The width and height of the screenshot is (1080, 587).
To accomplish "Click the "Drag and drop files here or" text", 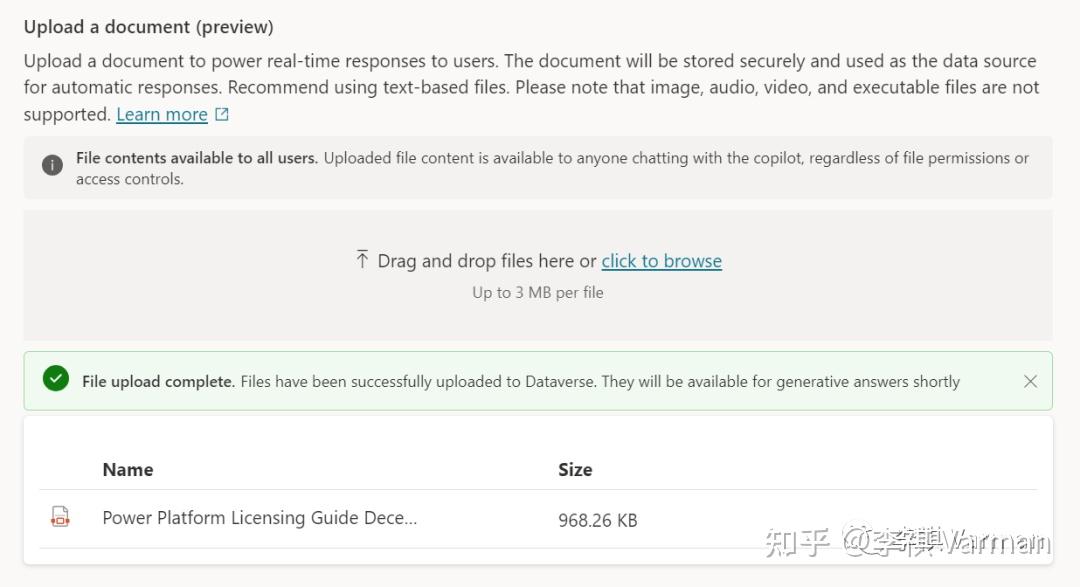I will click(486, 261).
